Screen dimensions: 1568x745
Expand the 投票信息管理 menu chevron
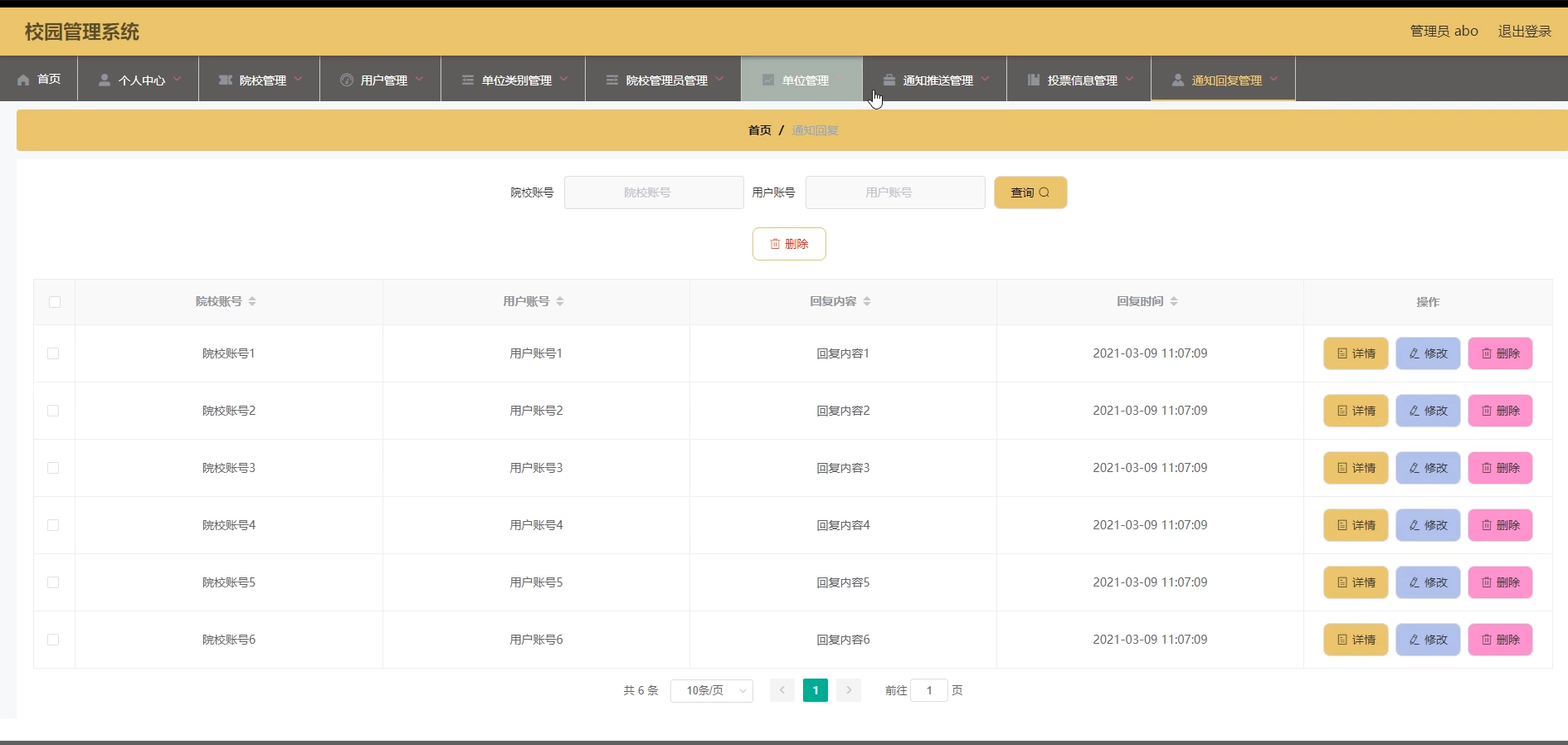[x=1129, y=79]
